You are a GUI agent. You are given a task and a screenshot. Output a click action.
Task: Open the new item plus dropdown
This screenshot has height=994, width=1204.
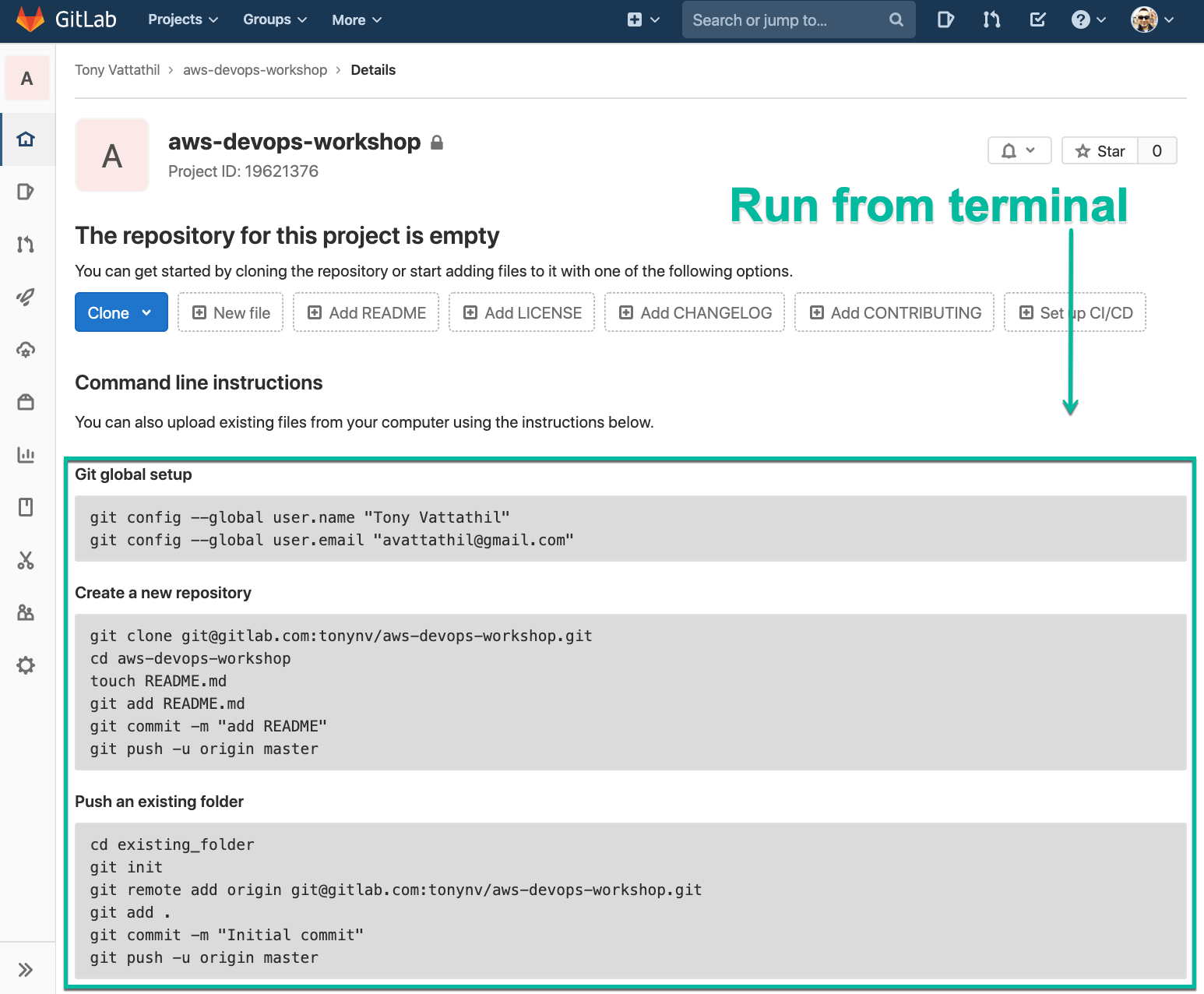(643, 20)
